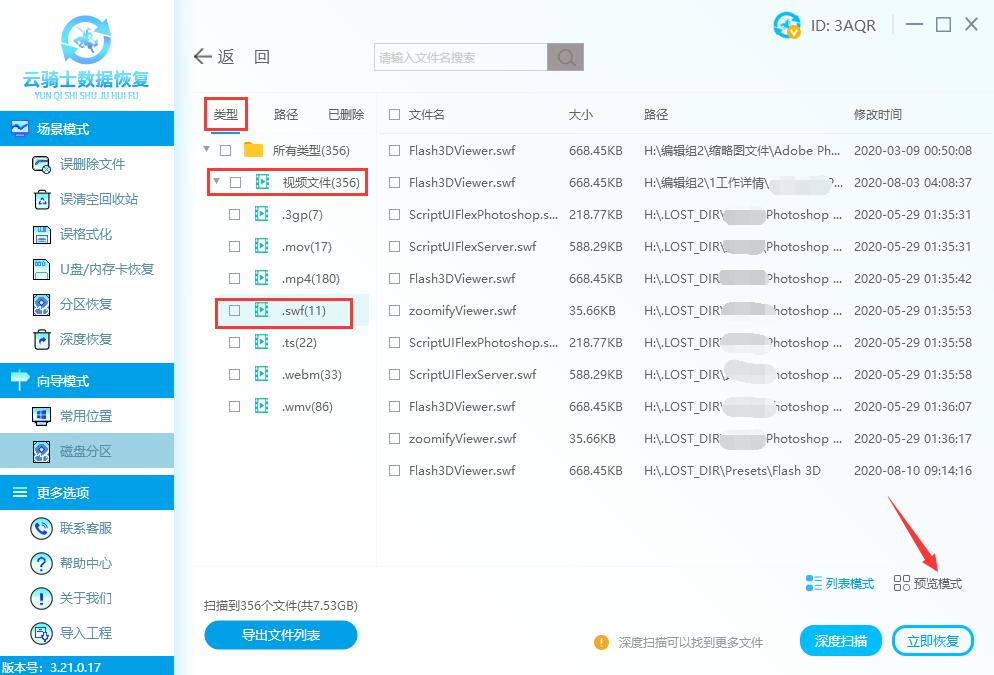Check the 视频文件(356) checkbox

click(x=235, y=183)
